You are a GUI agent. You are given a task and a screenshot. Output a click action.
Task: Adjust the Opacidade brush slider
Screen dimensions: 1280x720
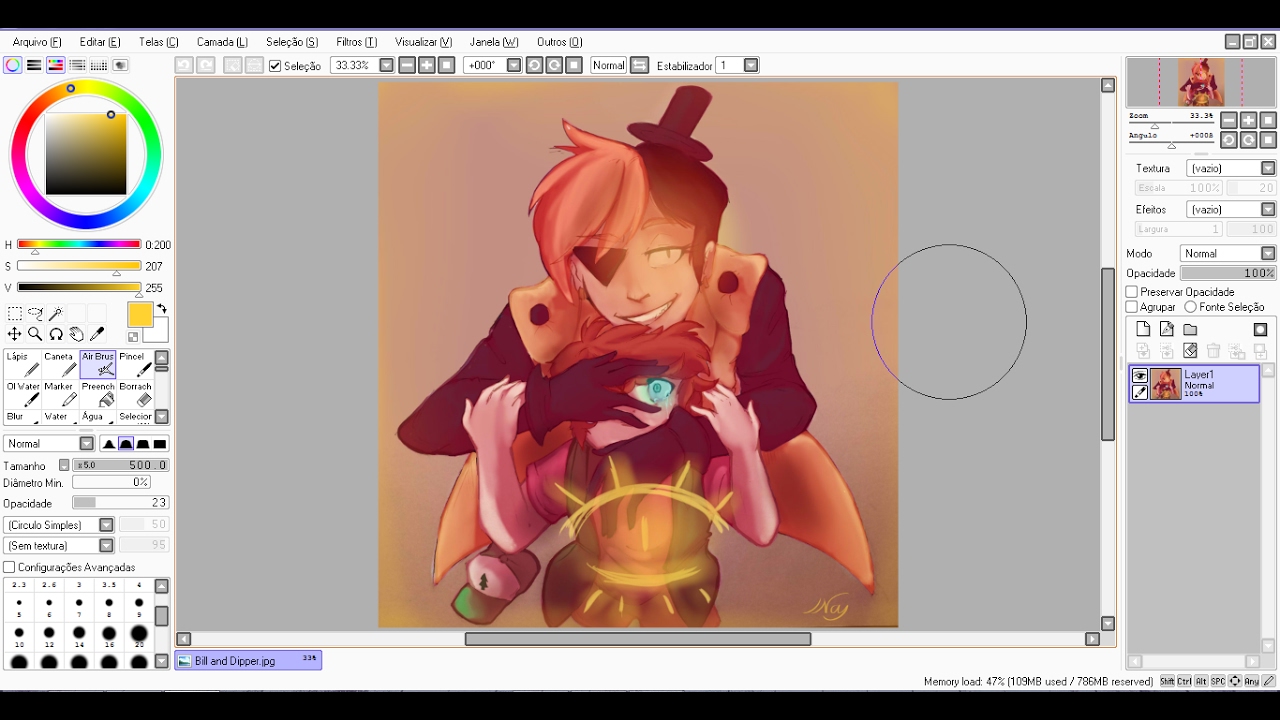pos(120,502)
